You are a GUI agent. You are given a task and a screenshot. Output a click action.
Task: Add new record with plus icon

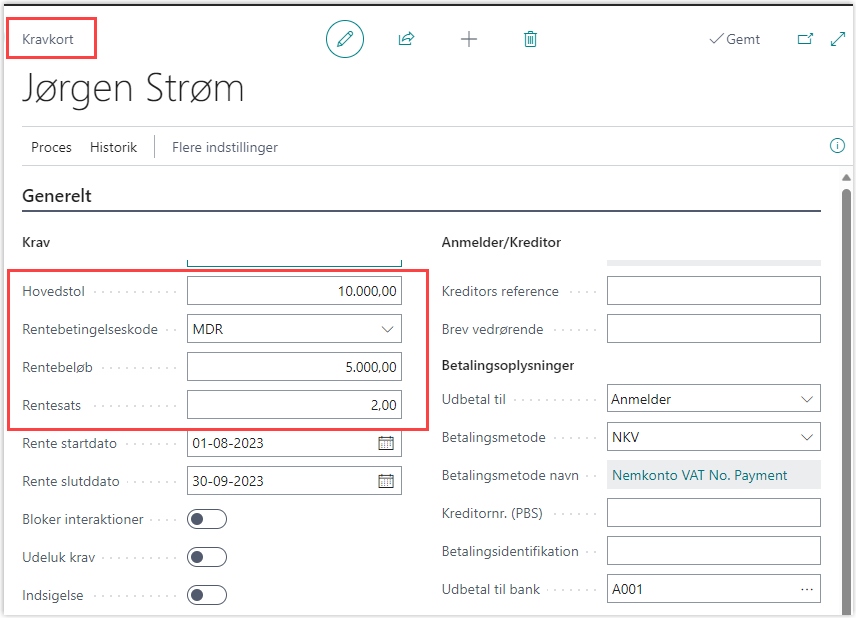[x=469, y=39]
